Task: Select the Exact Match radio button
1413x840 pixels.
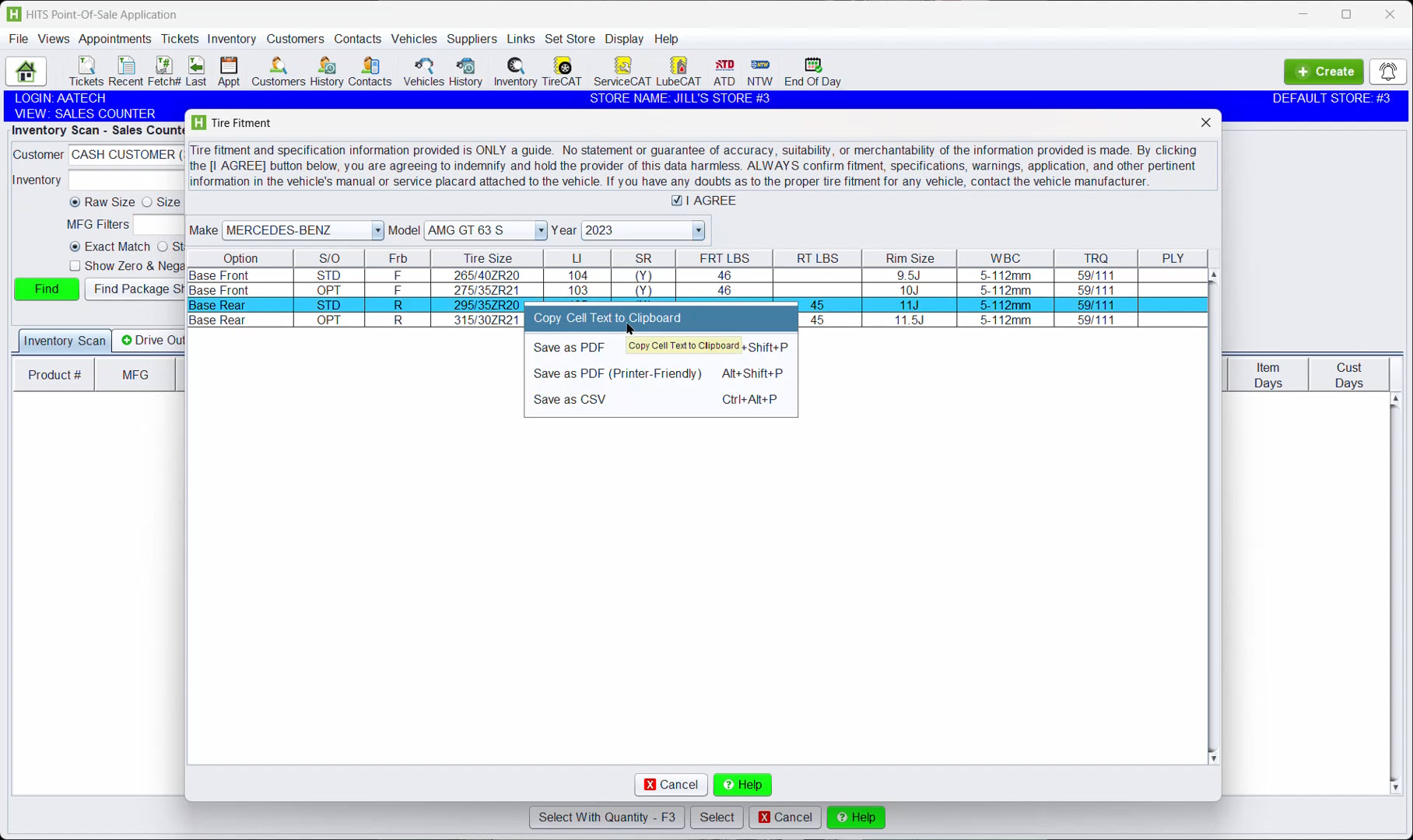Action: (x=75, y=247)
